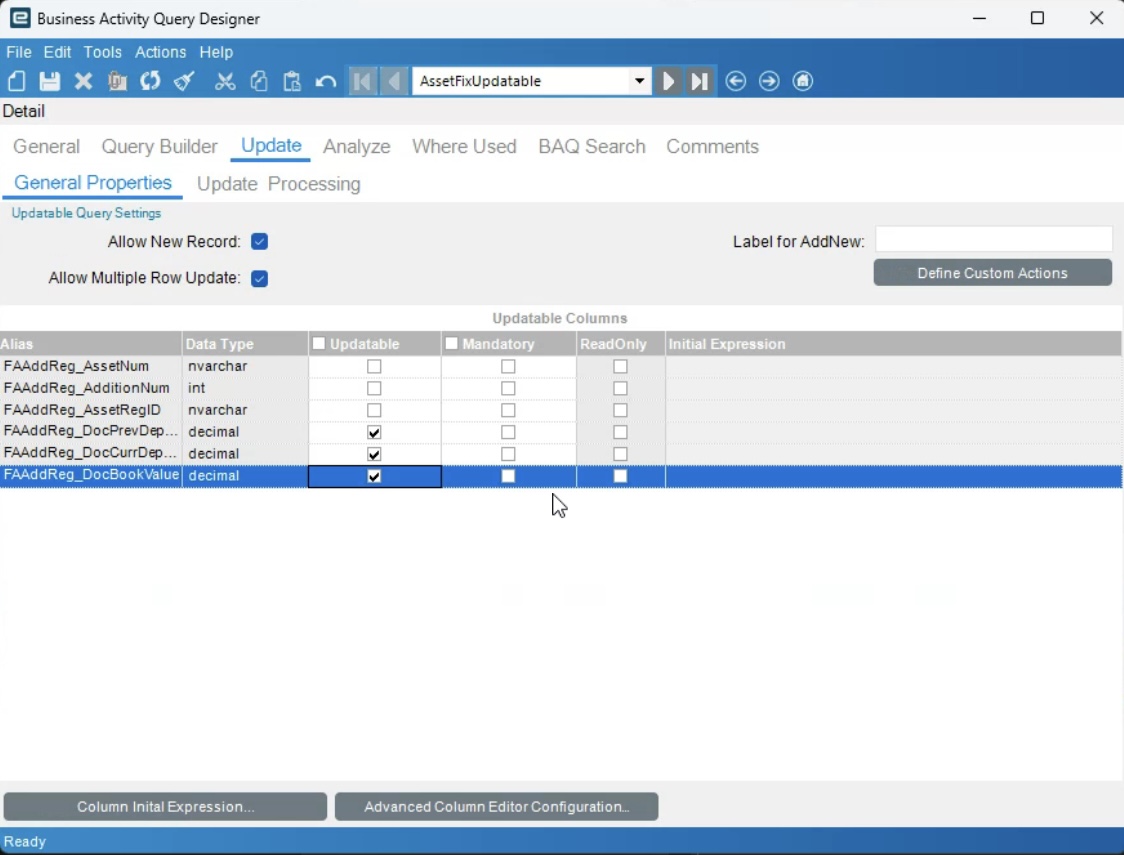Image resolution: width=1124 pixels, height=855 pixels.
Task: Click the ReadOnly column header
Action: [621, 344]
